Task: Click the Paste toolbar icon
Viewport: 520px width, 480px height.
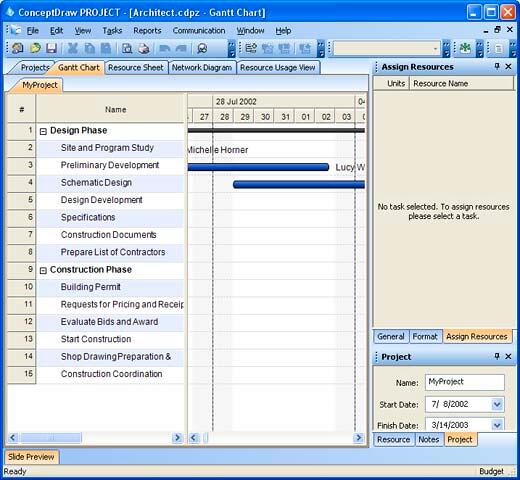Action: pos(106,48)
